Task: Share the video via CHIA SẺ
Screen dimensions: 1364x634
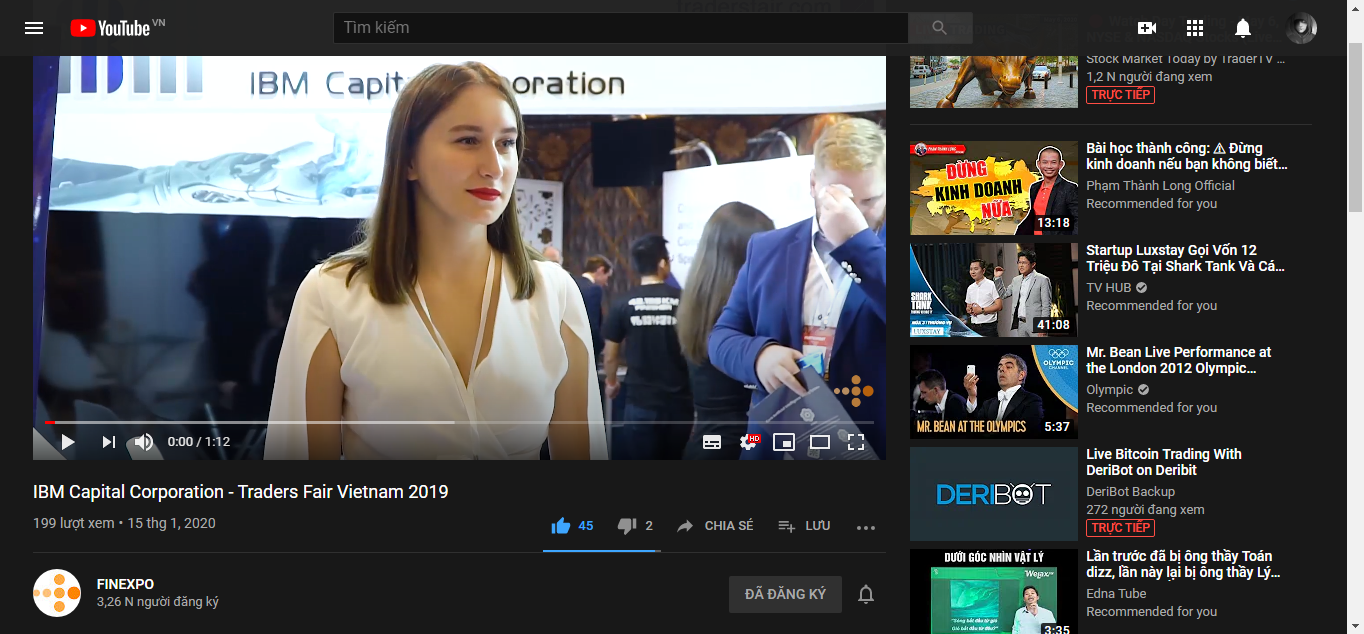Action: pyautogui.click(x=715, y=526)
